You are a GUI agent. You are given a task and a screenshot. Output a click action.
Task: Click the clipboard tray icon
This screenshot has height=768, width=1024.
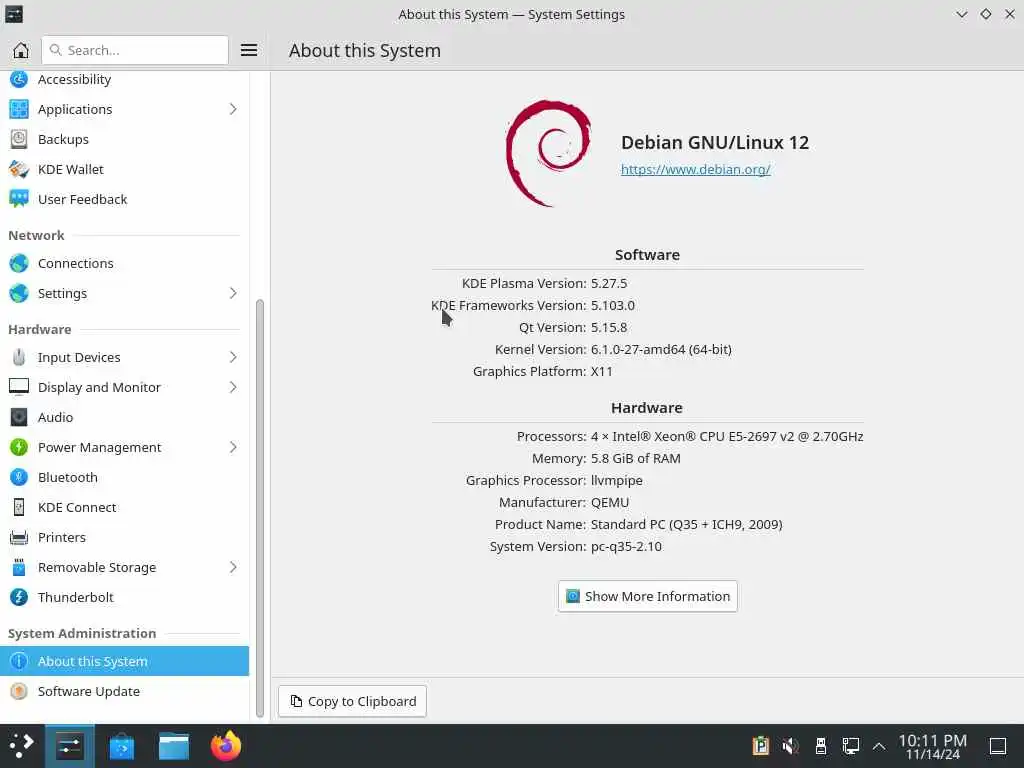pyautogui.click(x=761, y=746)
